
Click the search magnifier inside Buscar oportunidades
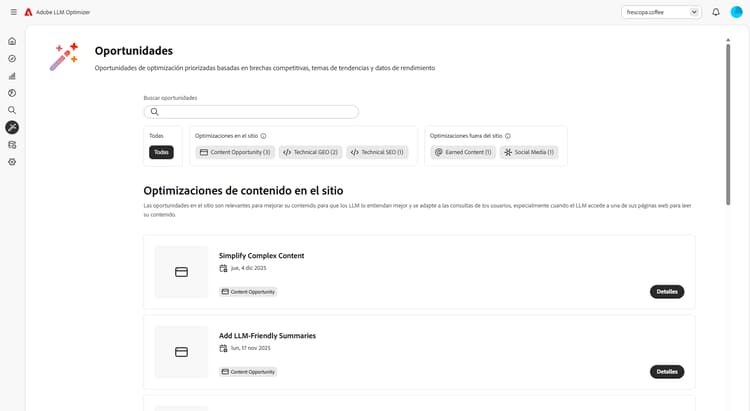[154, 111]
